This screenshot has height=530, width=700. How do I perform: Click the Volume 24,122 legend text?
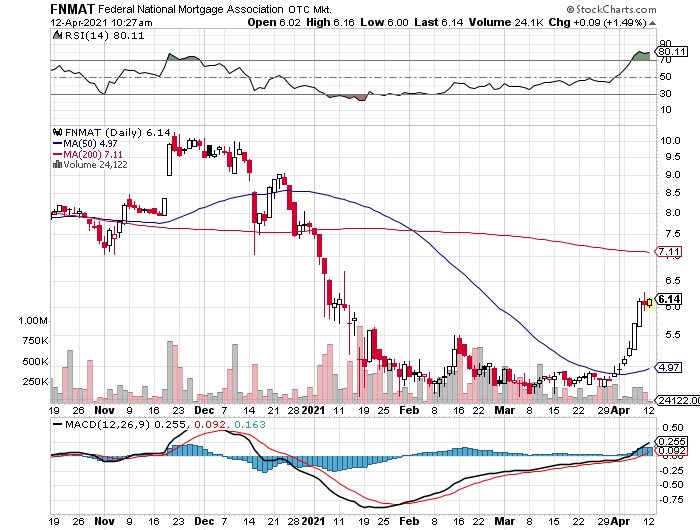(96, 165)
